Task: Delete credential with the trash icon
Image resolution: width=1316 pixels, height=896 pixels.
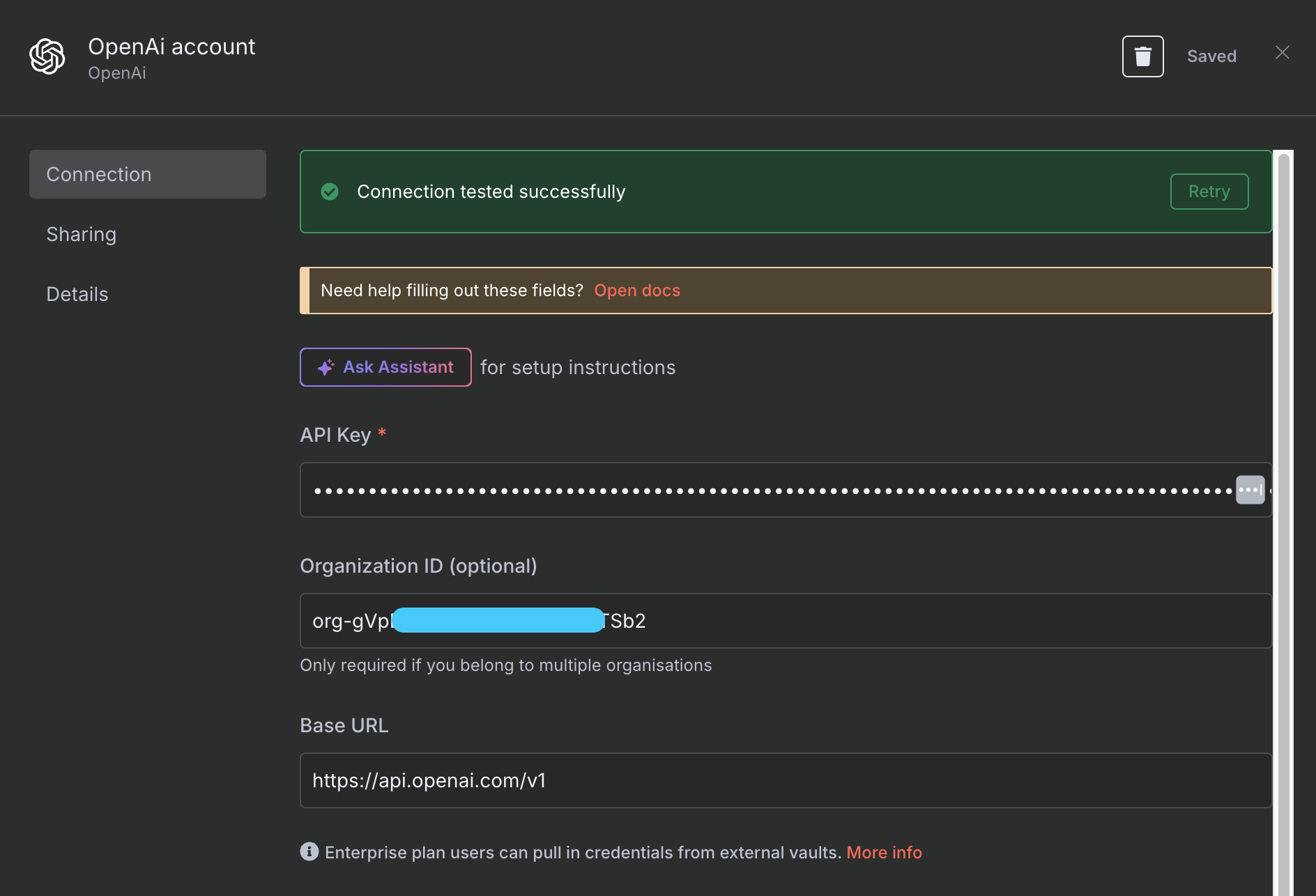Action: click(x=1142, y=56)
